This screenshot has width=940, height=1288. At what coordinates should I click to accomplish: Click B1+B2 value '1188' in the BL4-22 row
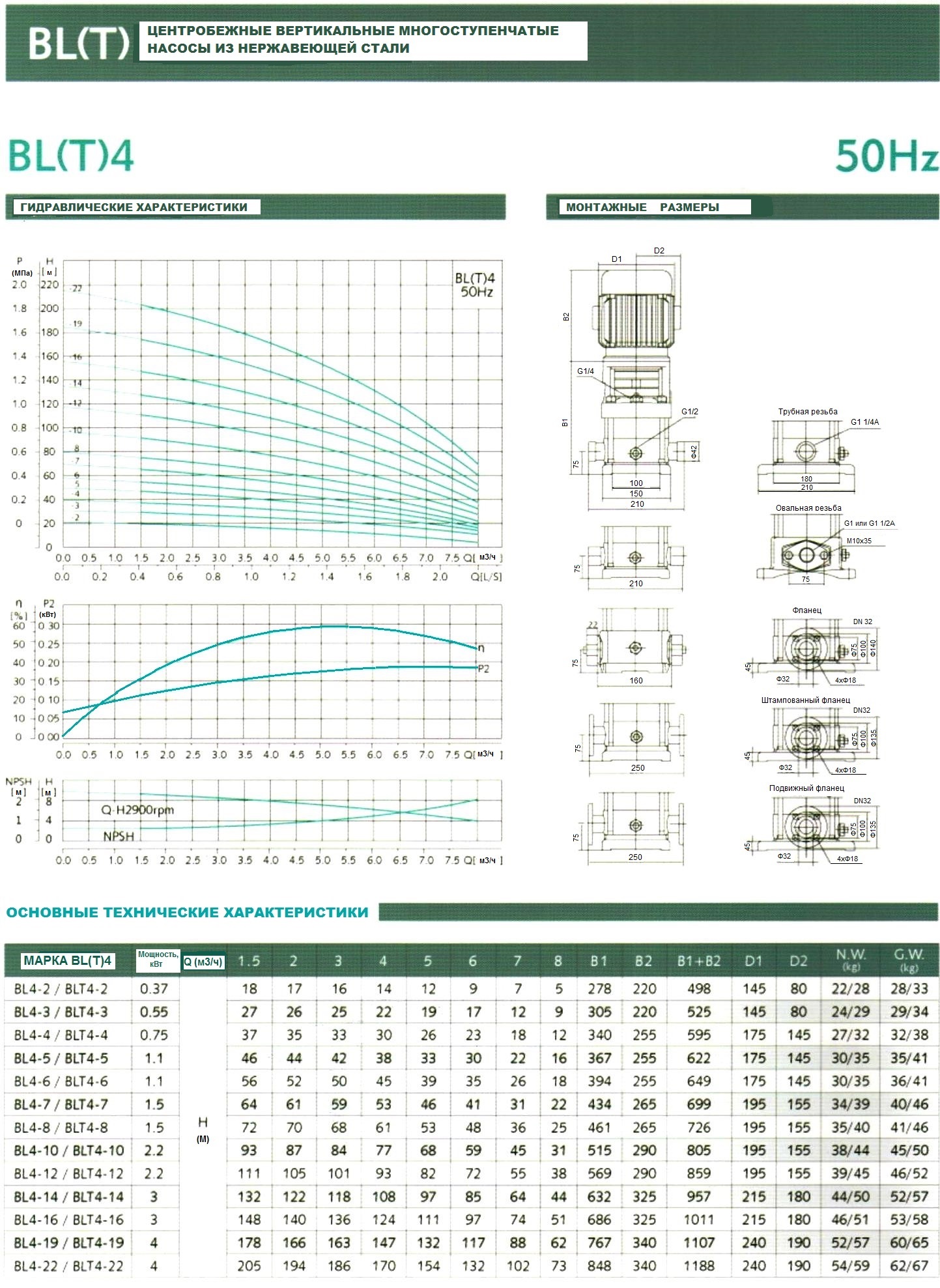coord(698,1266)
